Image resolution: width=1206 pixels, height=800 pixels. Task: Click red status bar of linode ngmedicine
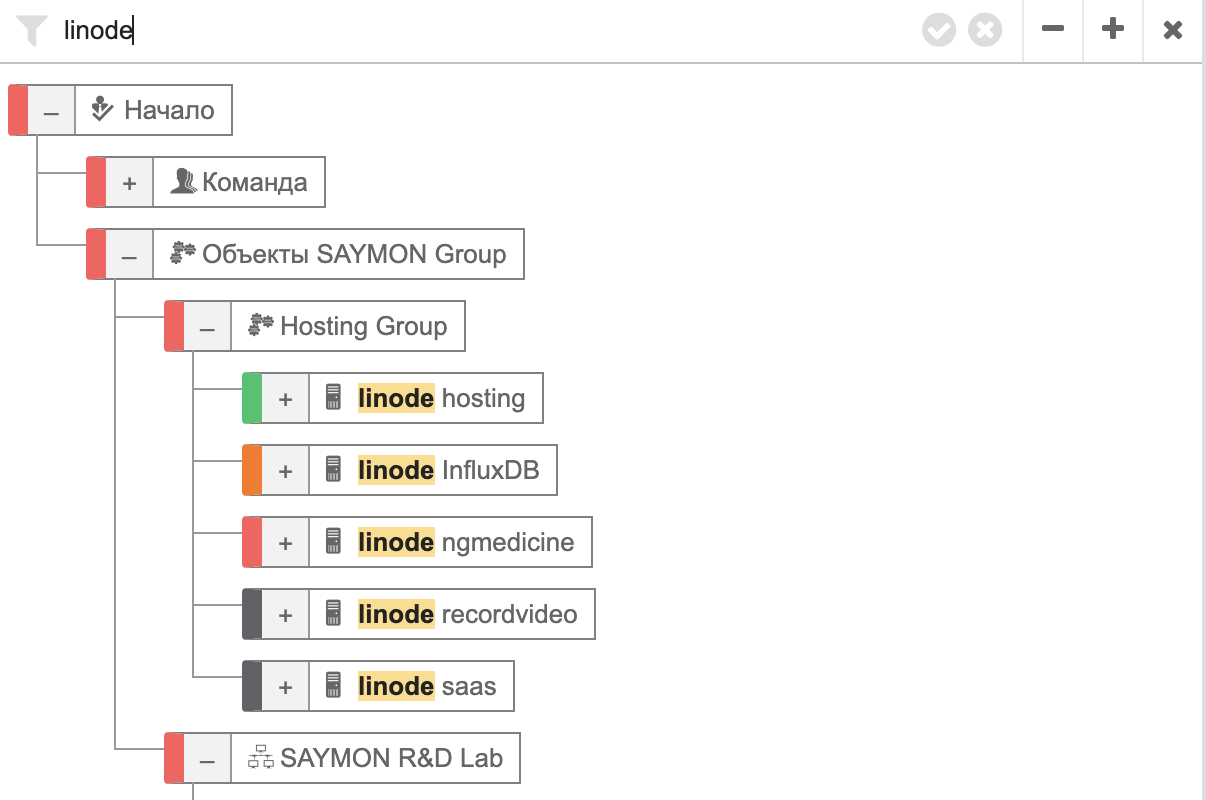coord(252,542)
